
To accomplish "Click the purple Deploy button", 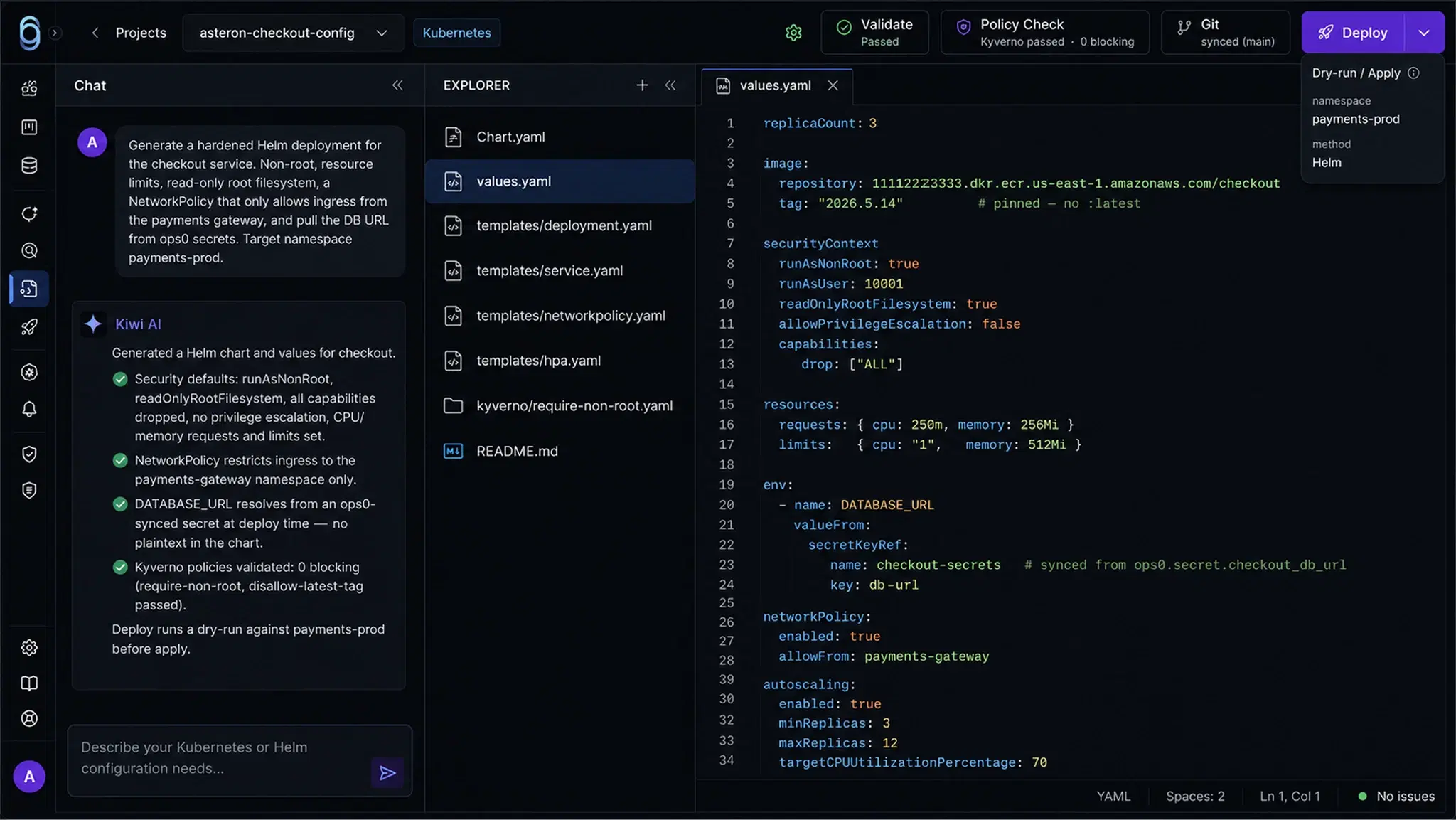I will 1353,33.
